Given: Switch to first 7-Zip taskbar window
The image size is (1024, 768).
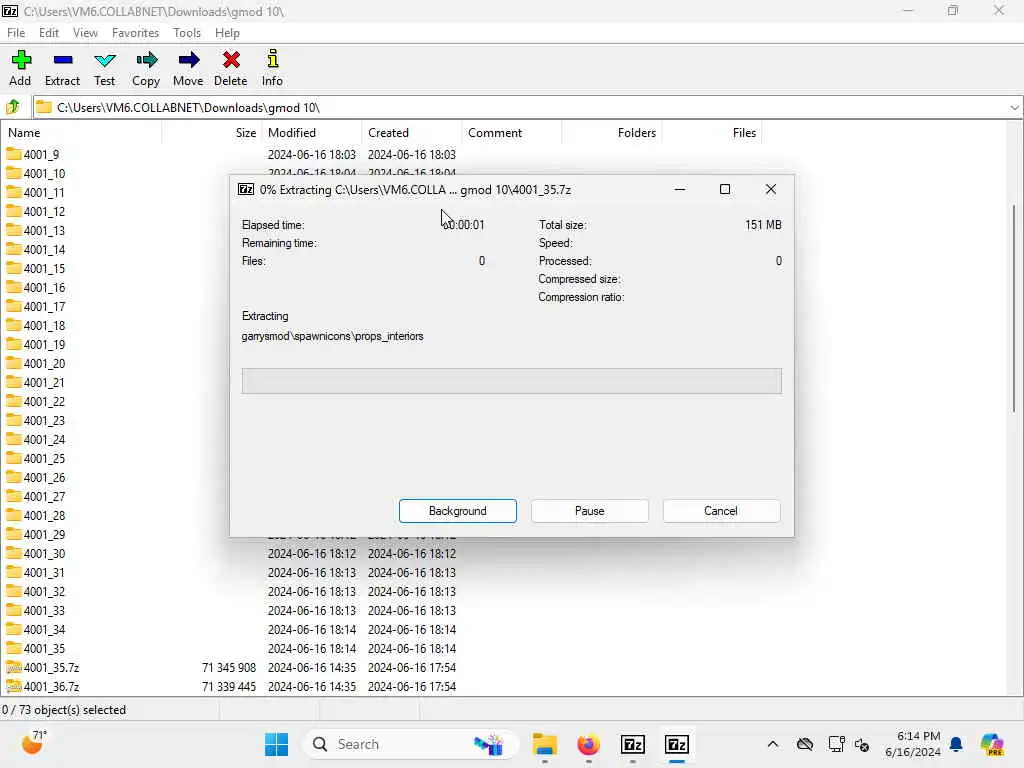Looking at the screenshot, I should tap(633, 744).
